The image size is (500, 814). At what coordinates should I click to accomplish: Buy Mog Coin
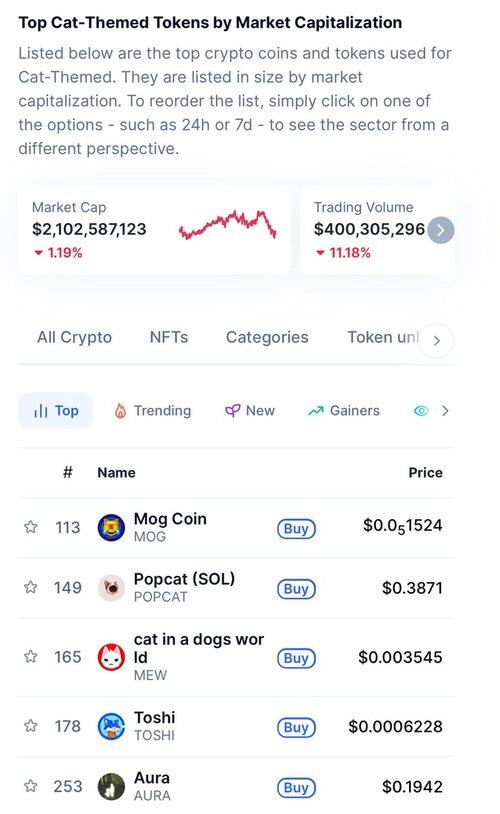coord(296,528)
